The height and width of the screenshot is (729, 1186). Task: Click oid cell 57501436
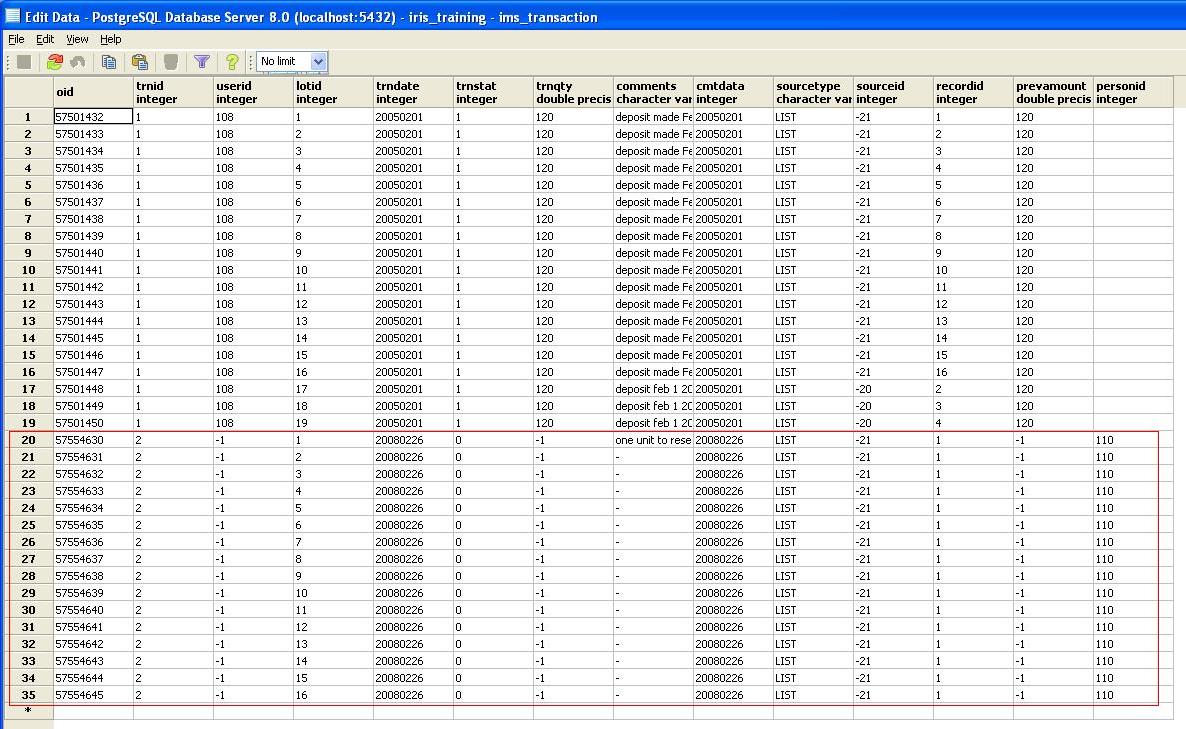[93, 185]
